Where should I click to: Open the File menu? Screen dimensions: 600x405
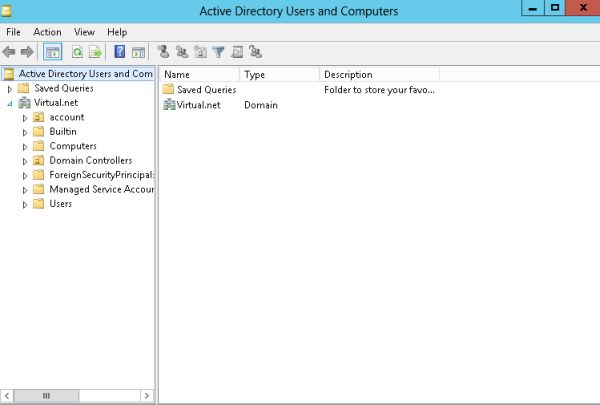click(x=13, y=32)
